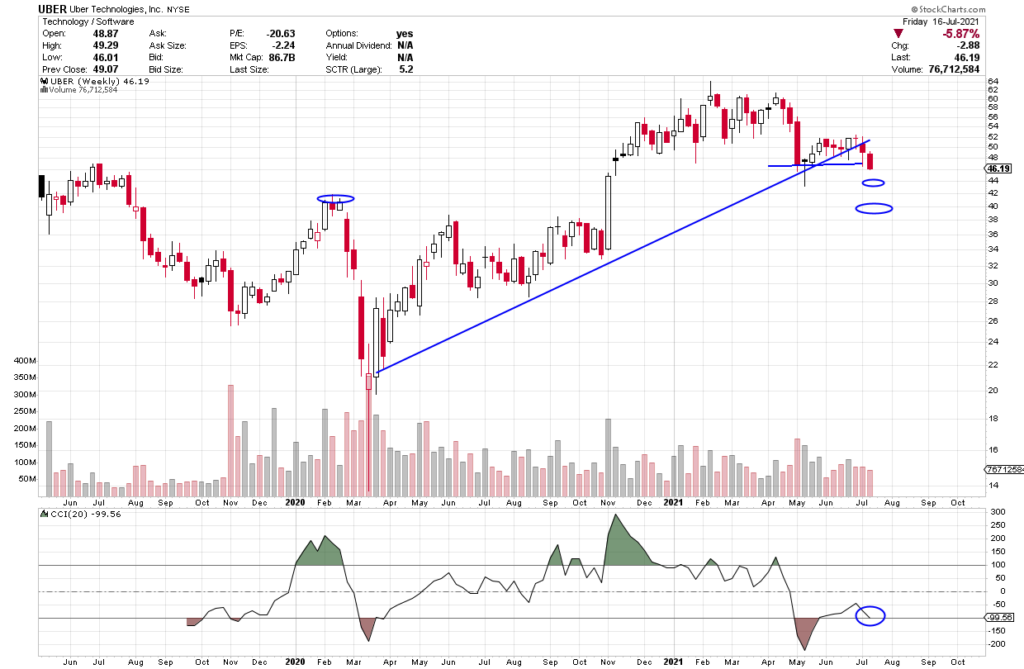This screenshot has height=669, width=1024.
Task: Click the -99.56 tag on the CCI axis
Action: tap(1000, 617)
